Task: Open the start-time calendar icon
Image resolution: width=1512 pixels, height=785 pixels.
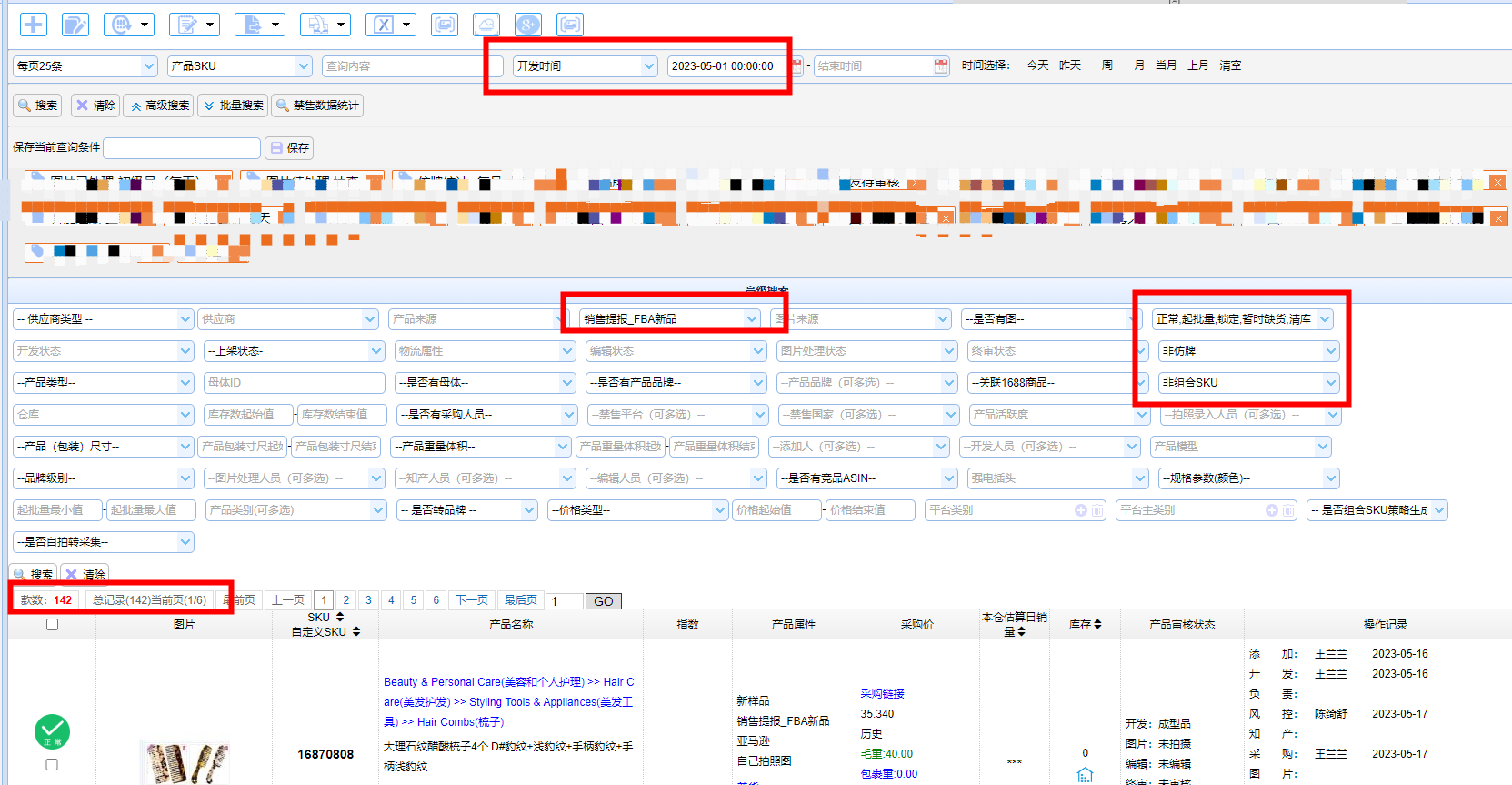Action: [x=796, y=65]
